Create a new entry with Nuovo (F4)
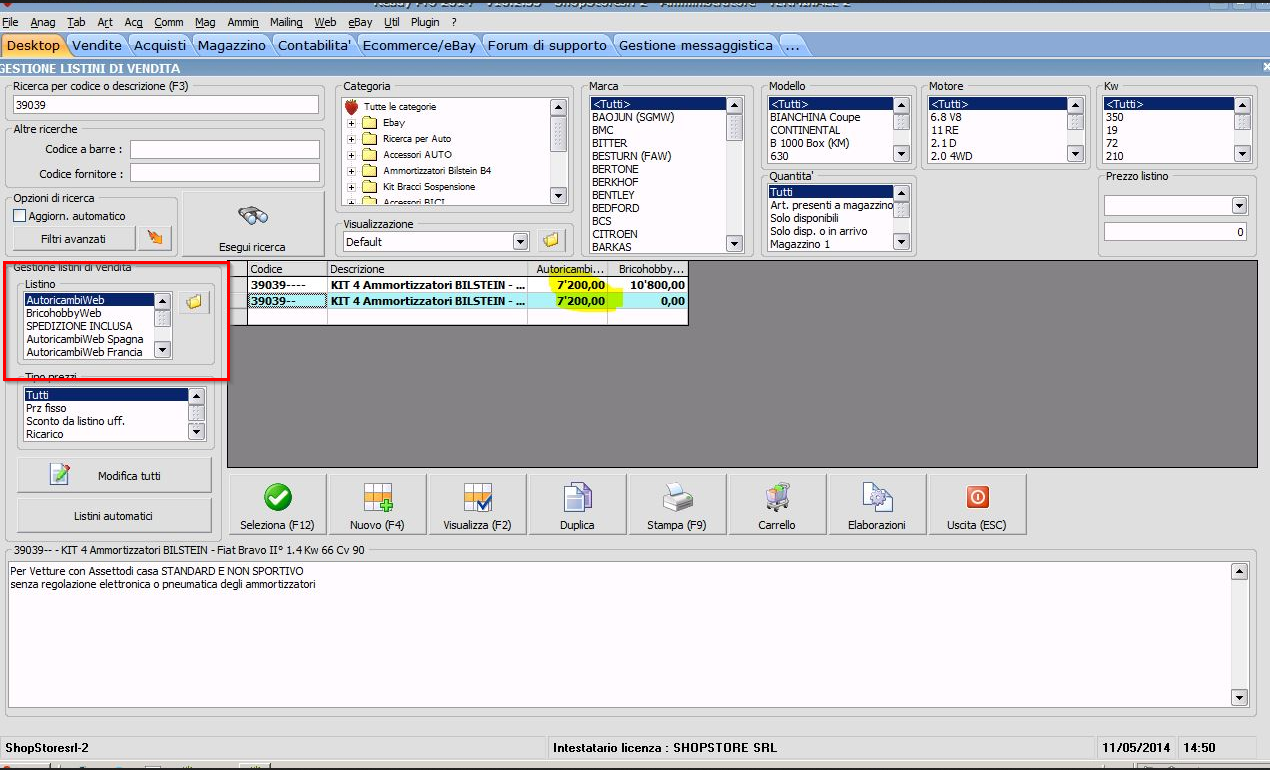1270x770 pixels. point(378,505)
